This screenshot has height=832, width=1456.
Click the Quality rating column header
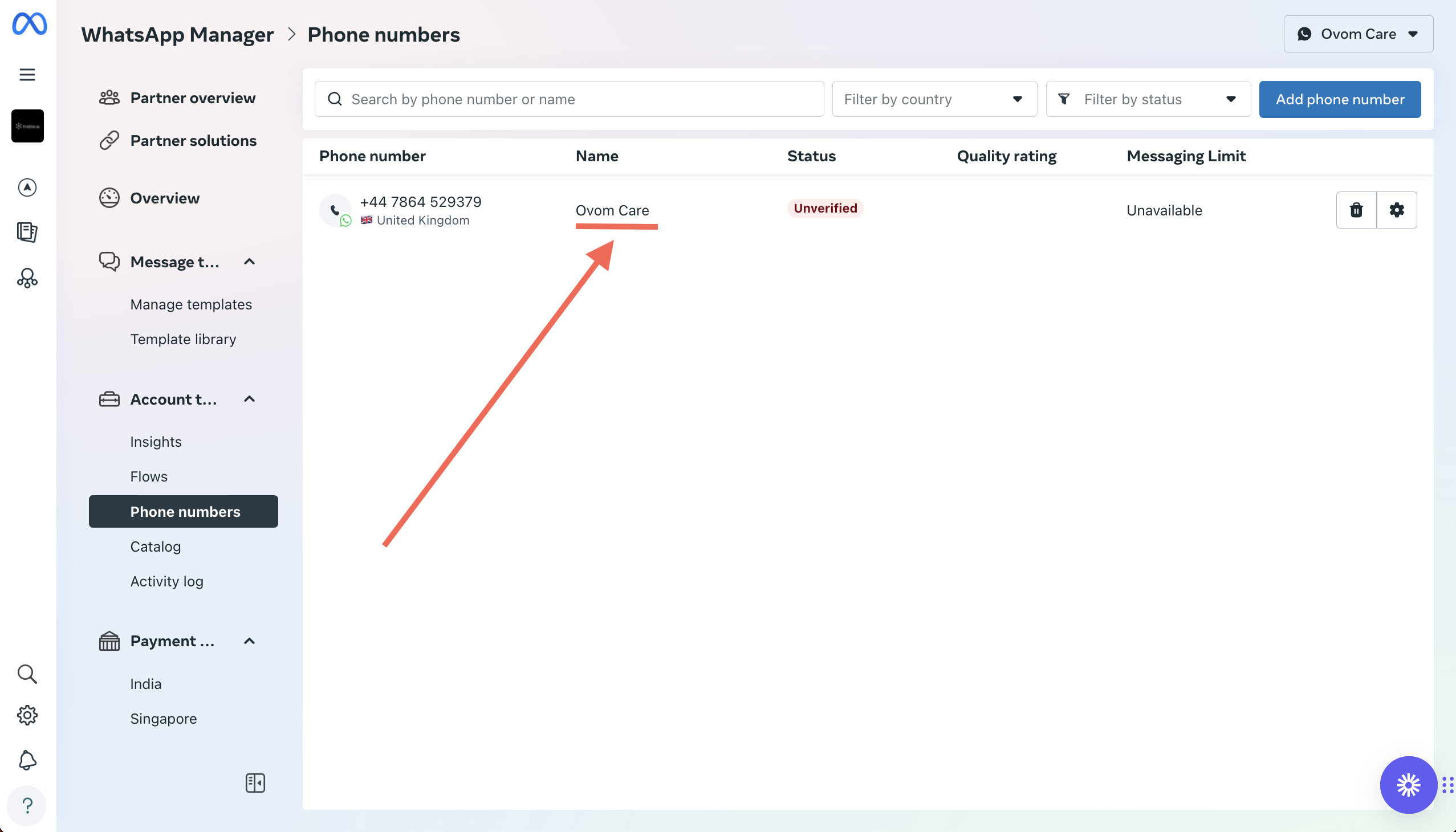point(1007,156)
